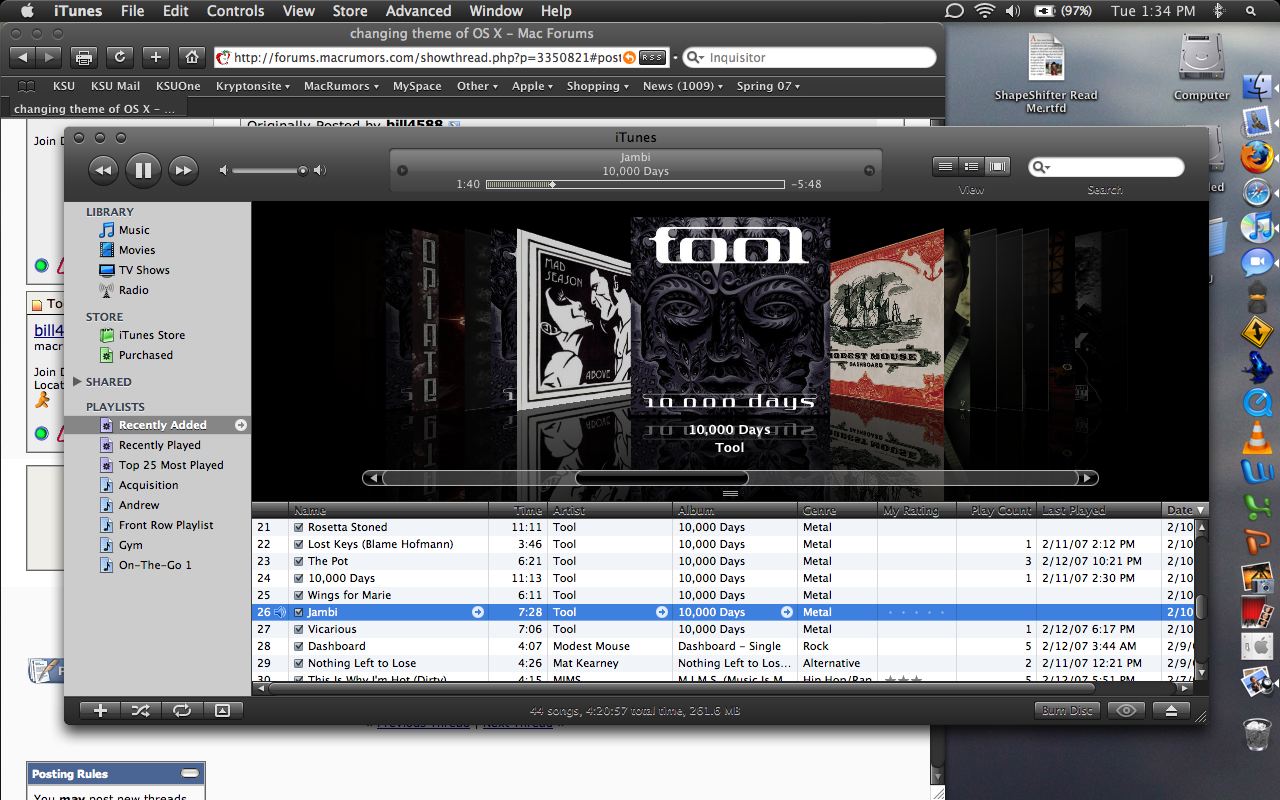Open Radio in sidebar

click(133, 290)
